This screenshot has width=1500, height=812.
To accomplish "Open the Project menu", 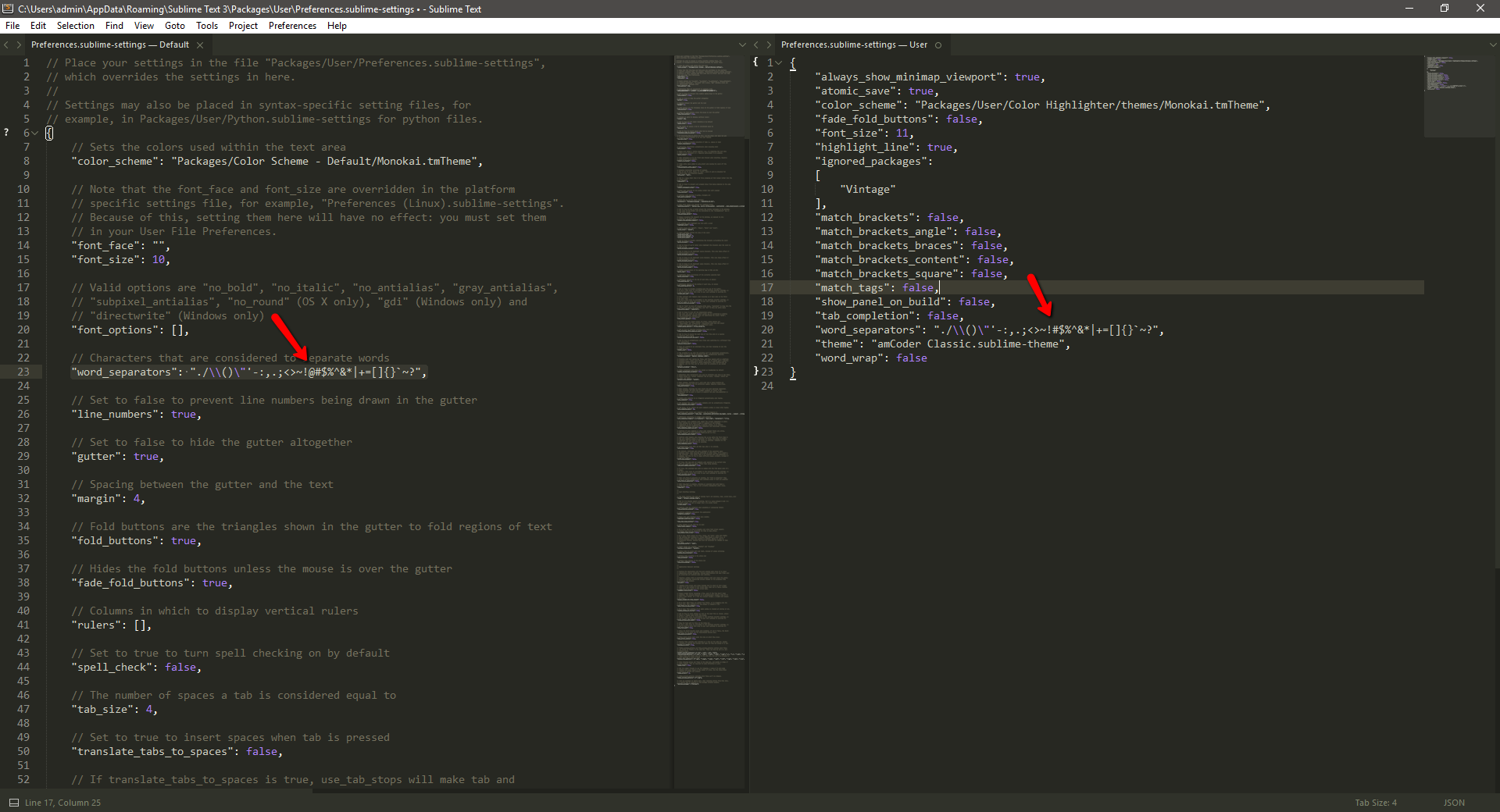I will click(x=243, y=26).
